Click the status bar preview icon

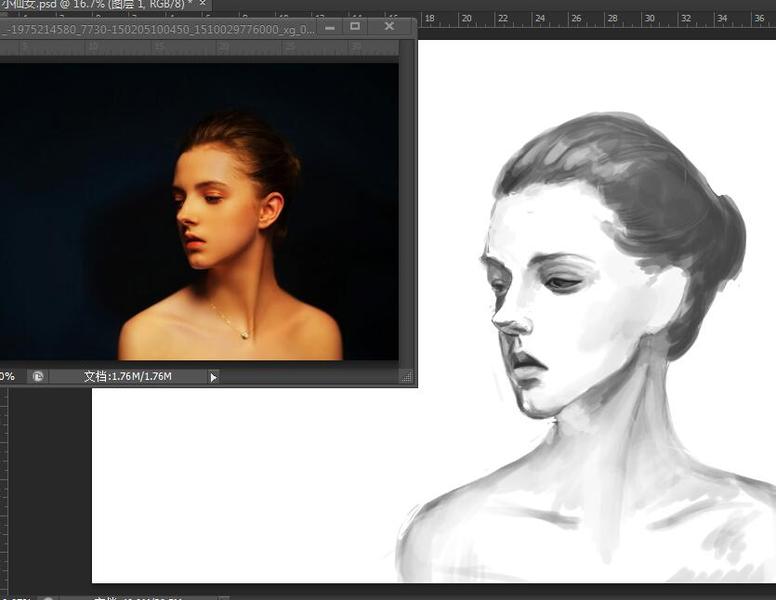coord(37,377)
